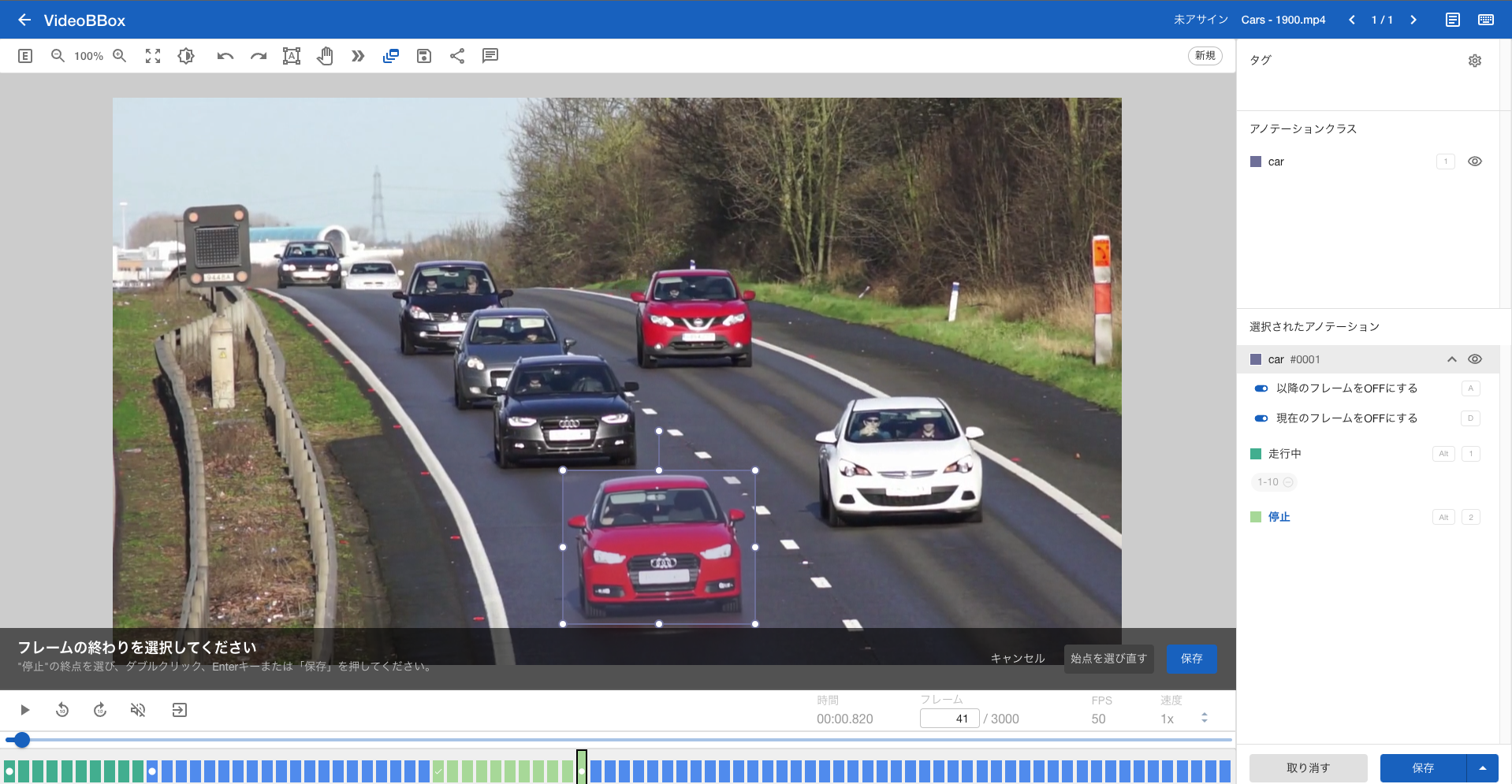The image size is (1512, 784).
Task: Click the 未アサイン assignment label
Action: pos(1201,20)
